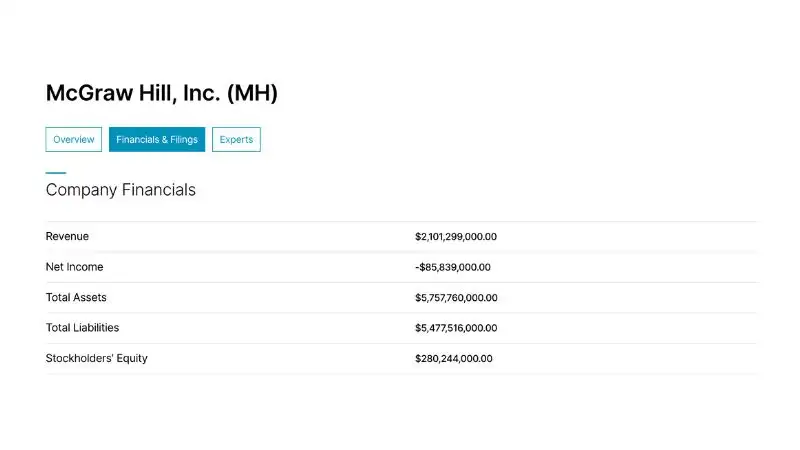
Task: Click the net income value -$85,839,000.00
Action: (453, 267)
